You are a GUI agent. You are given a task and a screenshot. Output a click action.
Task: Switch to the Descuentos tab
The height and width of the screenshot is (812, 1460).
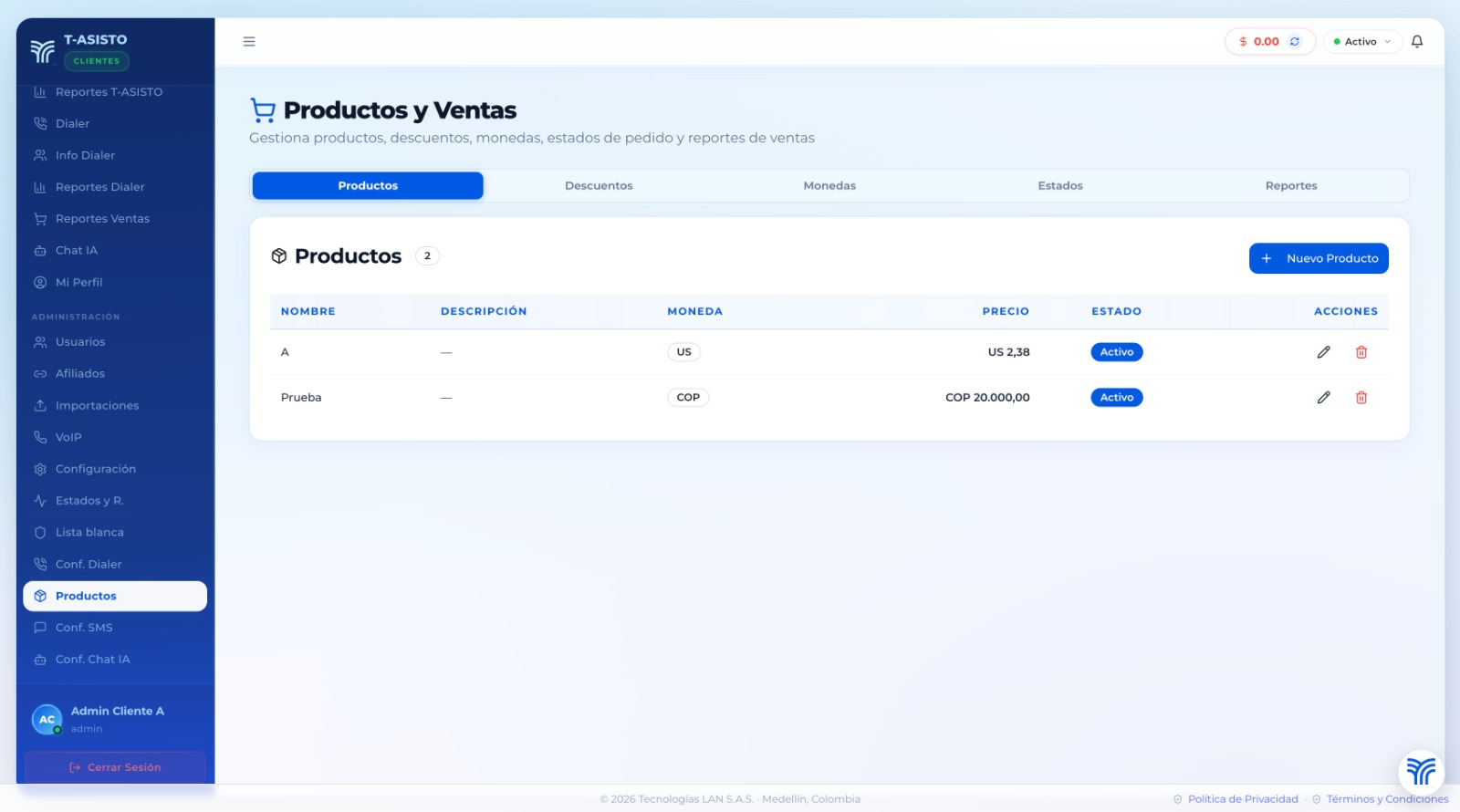point(599,186)
